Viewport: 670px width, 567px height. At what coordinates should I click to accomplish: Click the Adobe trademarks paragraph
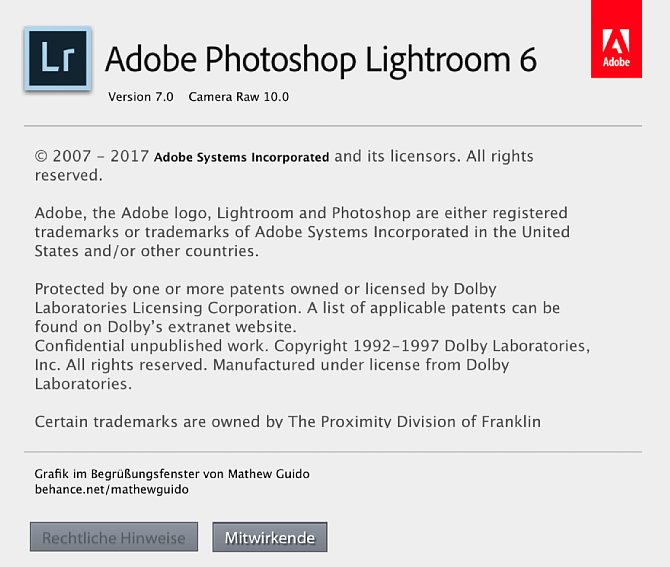coord(300,231)
